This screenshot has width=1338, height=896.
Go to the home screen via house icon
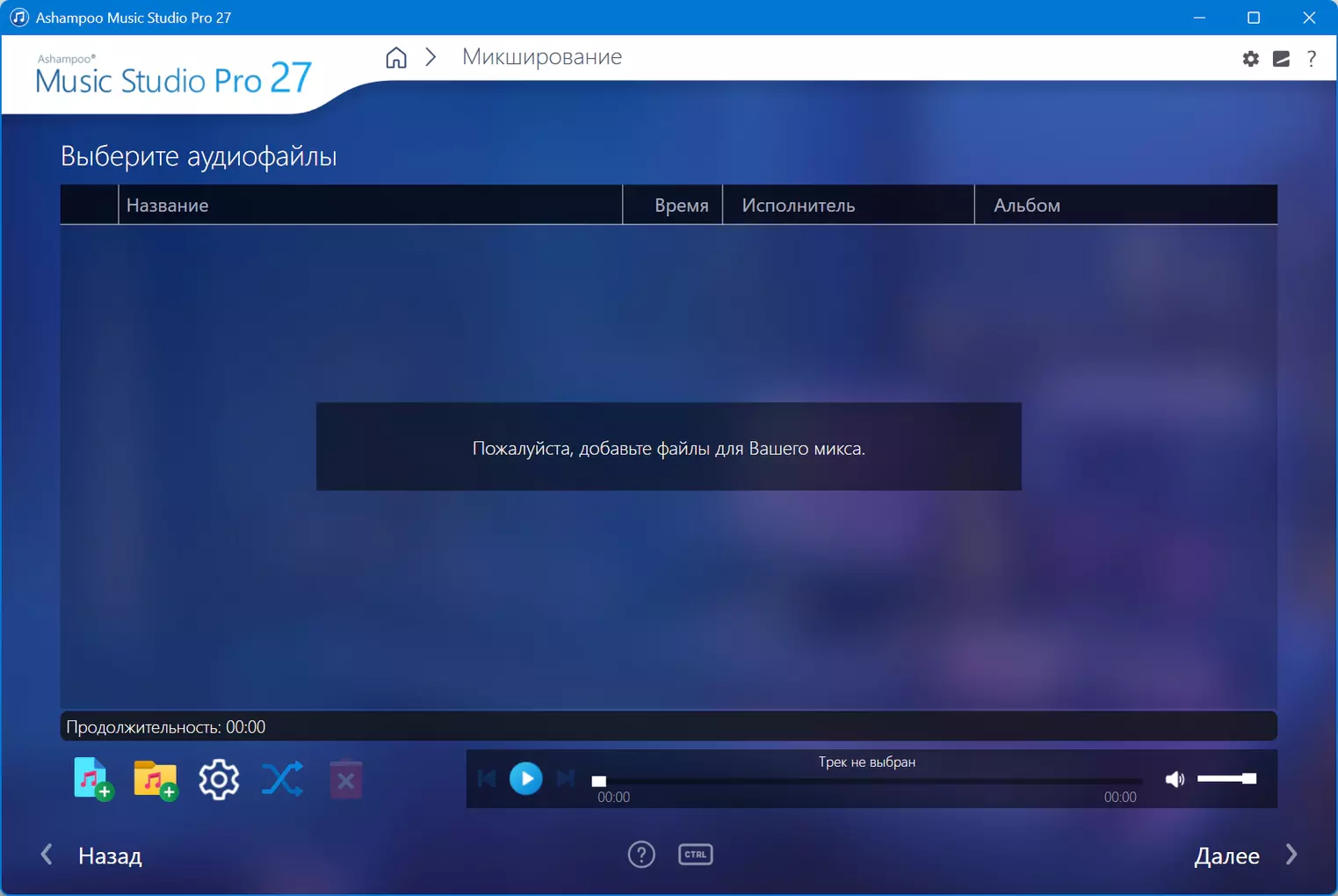click(396, 58)
